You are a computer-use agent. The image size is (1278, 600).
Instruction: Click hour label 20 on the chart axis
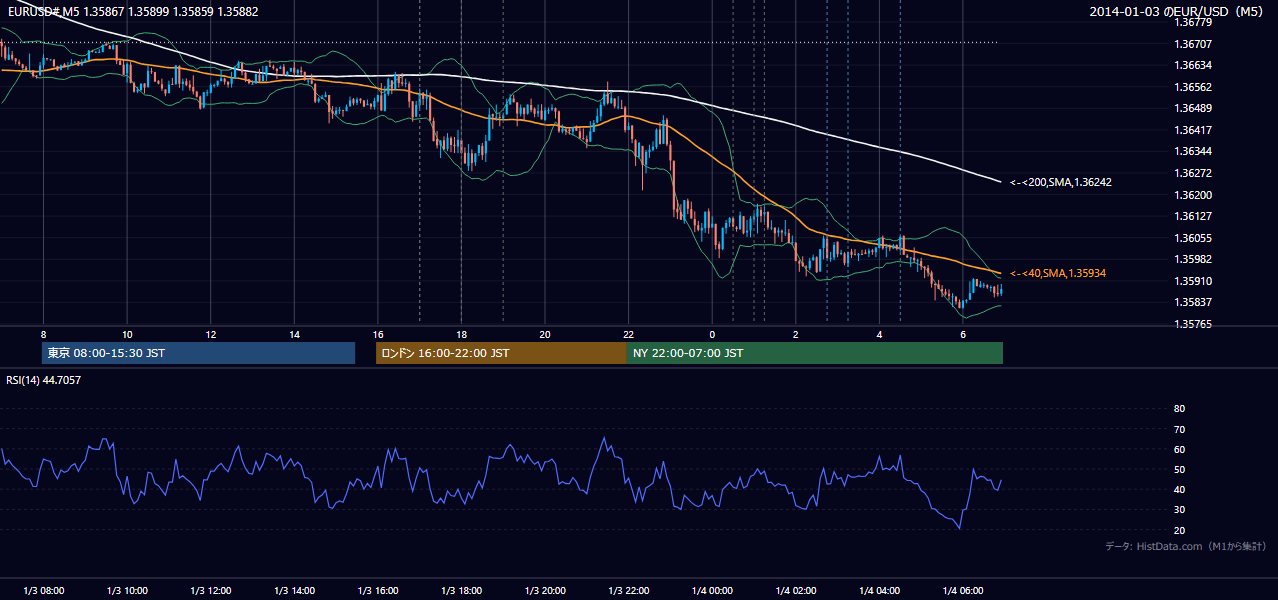pos(544,334)
